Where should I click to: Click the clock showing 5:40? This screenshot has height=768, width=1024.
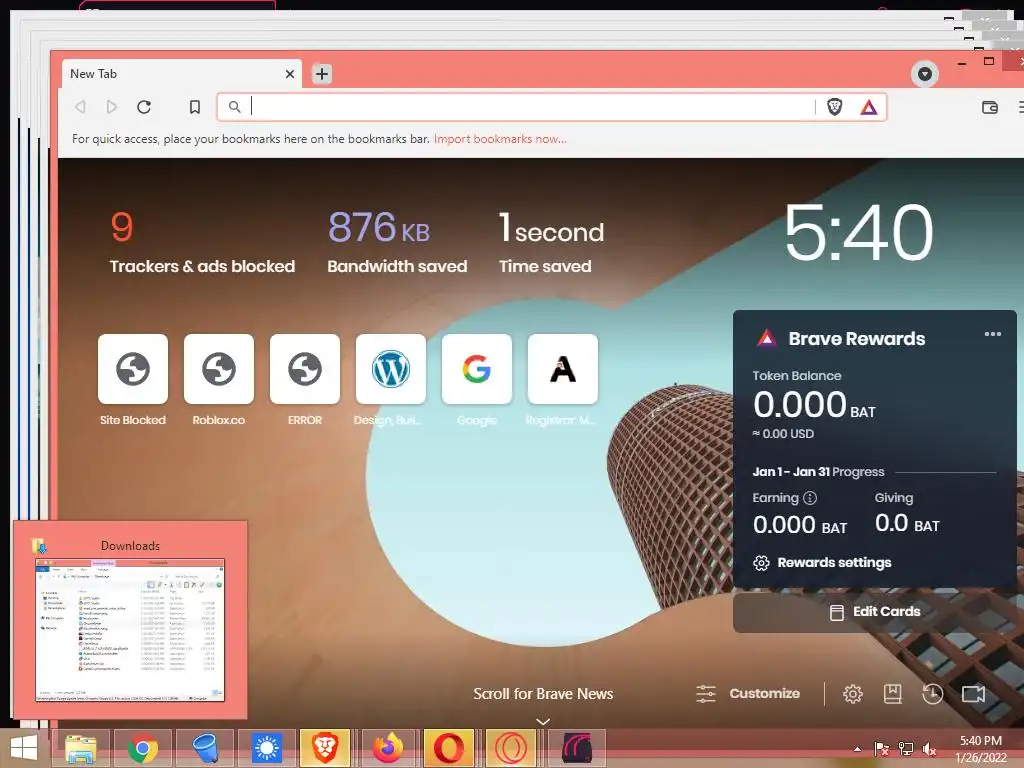859,232
